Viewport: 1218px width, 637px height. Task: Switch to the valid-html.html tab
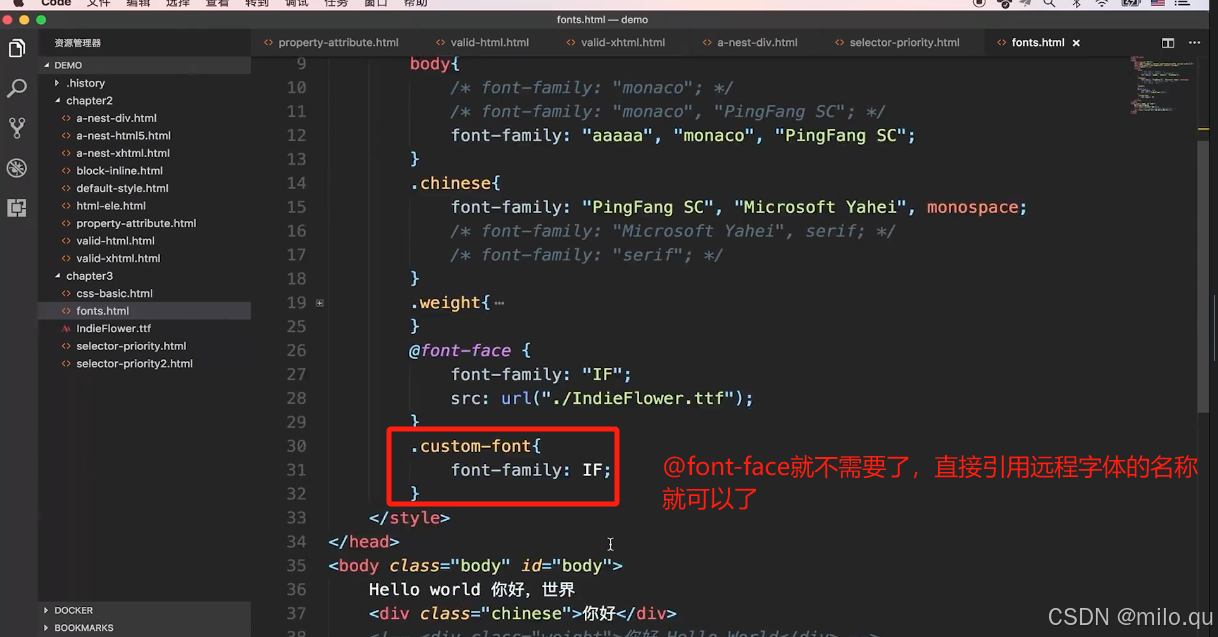coord(482,43)
